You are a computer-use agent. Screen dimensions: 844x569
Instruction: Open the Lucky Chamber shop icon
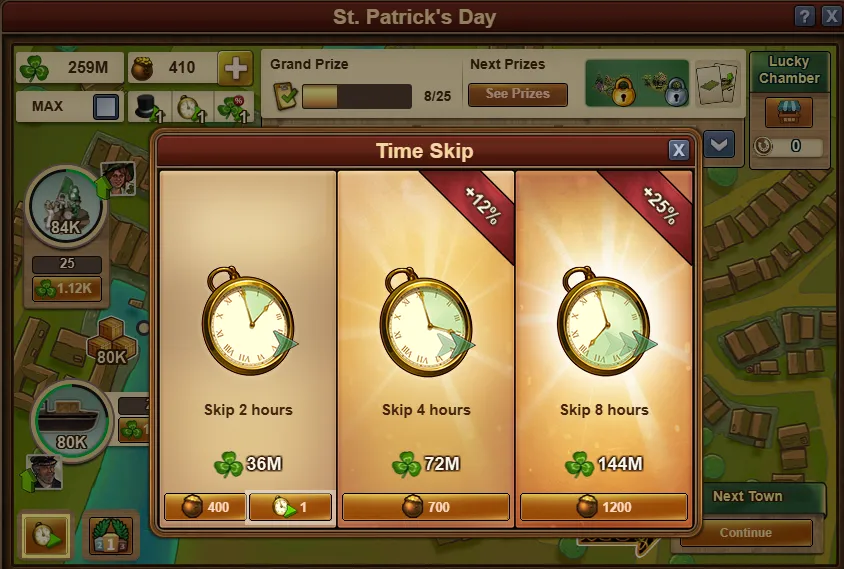point(789,113)
